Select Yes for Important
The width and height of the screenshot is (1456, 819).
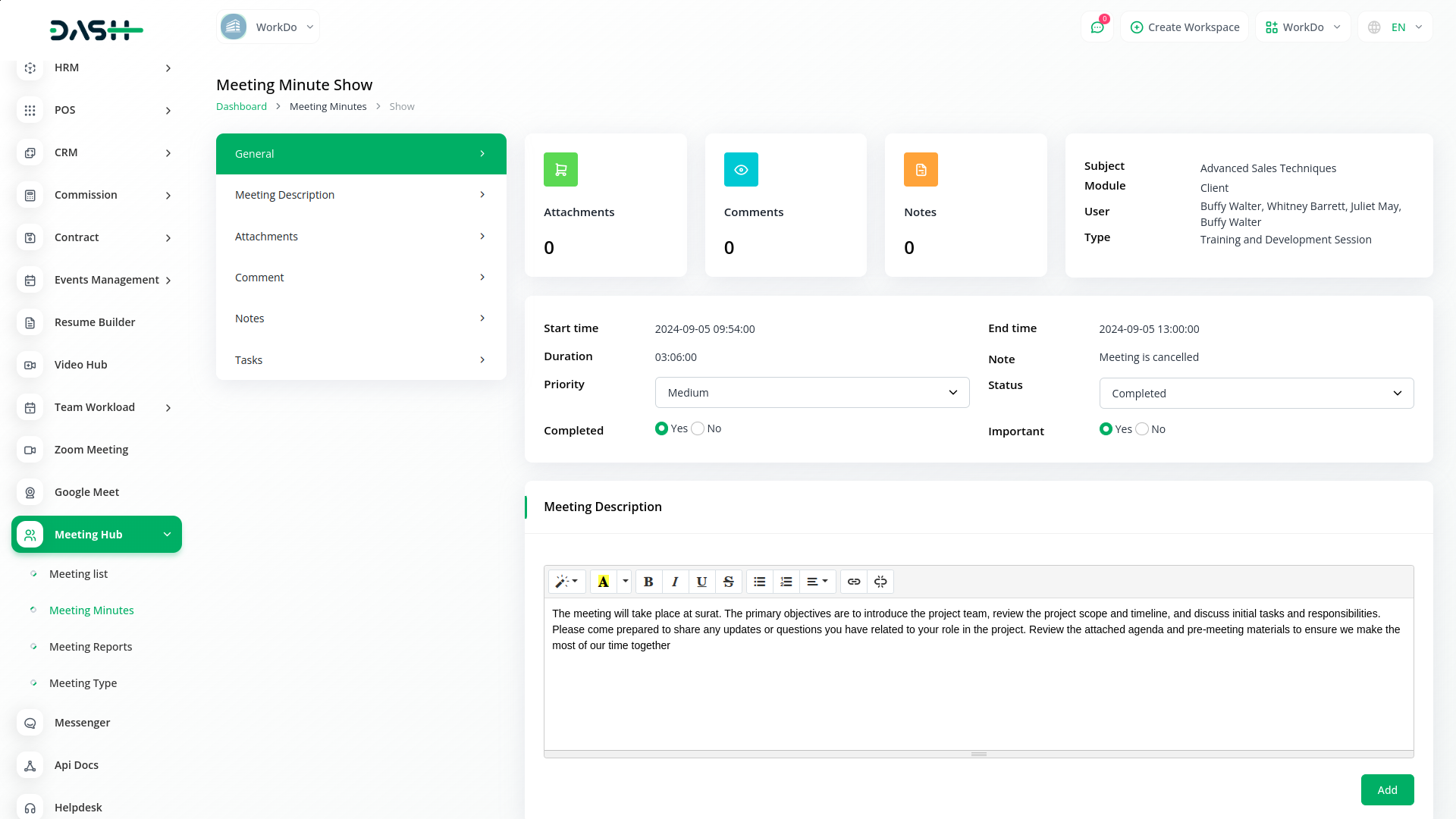pyautogui.click(x=1106, y=429)
